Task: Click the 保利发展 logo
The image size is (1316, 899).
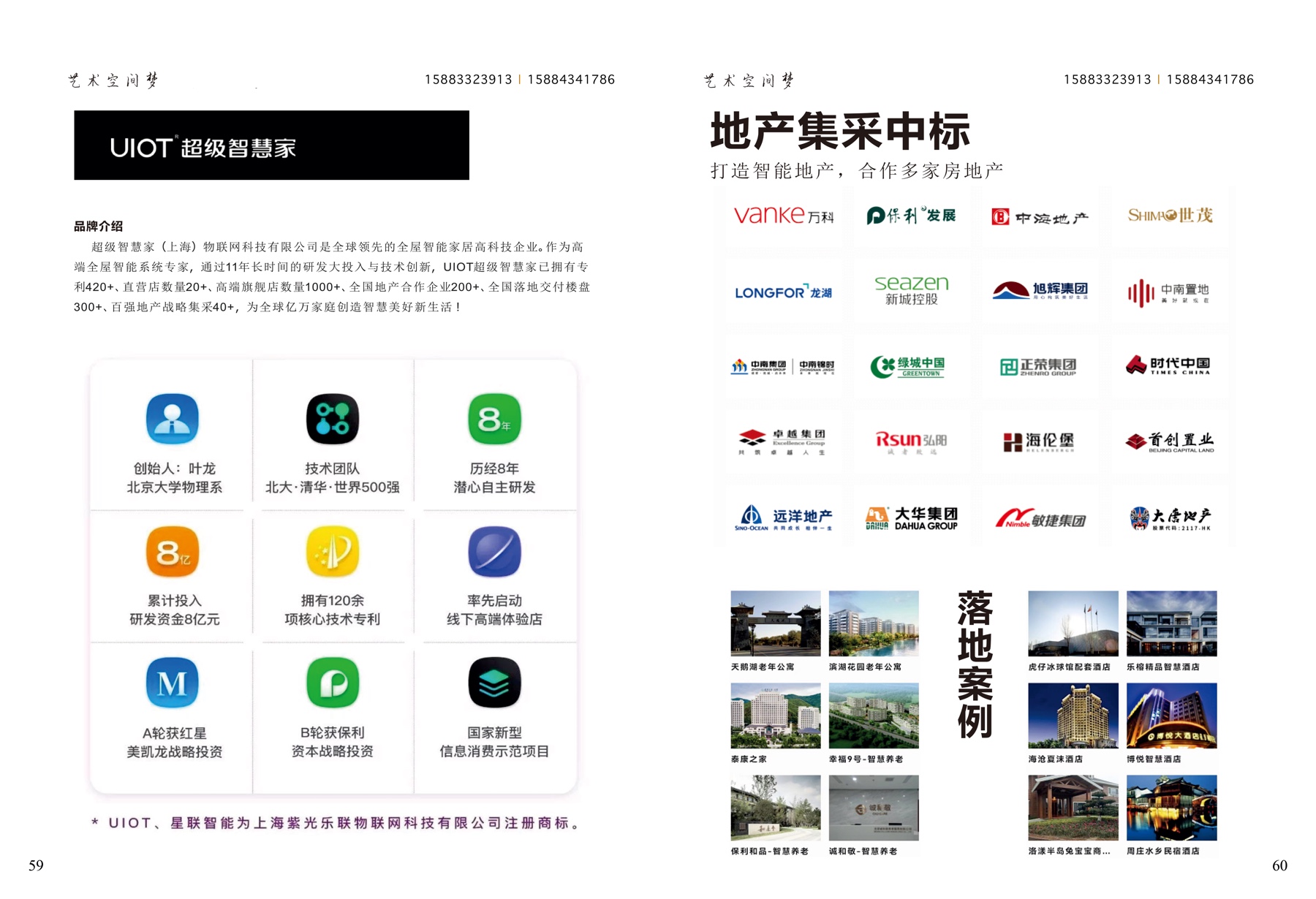Action: [x=911, y=216]
